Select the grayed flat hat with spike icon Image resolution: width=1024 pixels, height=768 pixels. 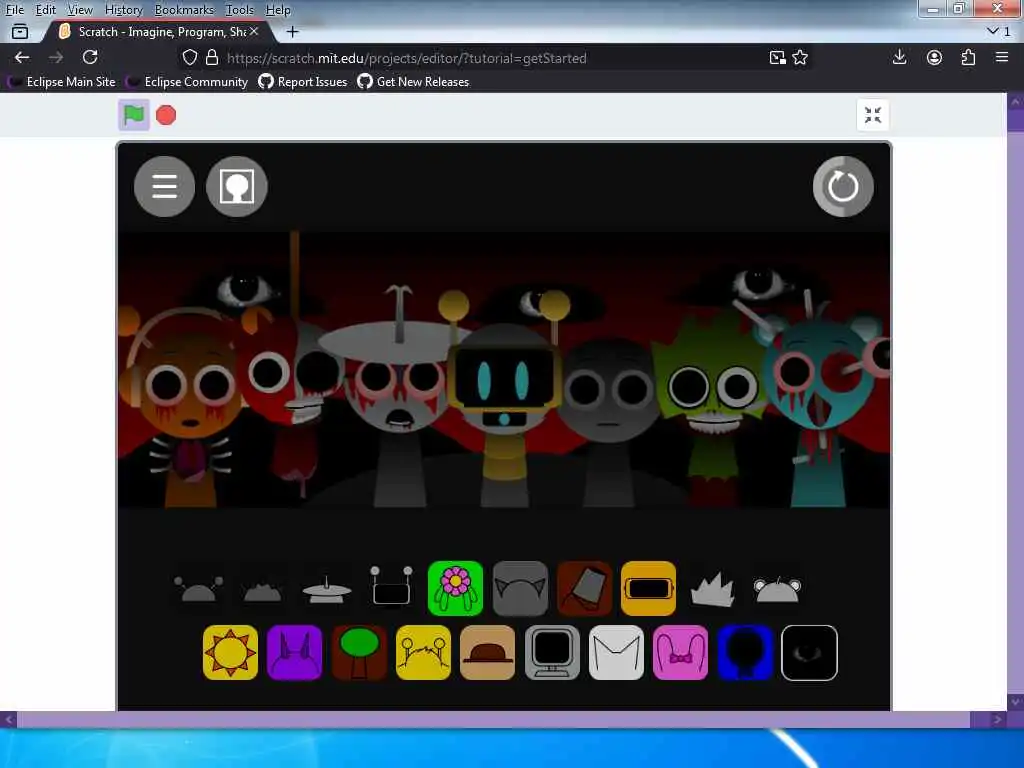tap(327, 590)
